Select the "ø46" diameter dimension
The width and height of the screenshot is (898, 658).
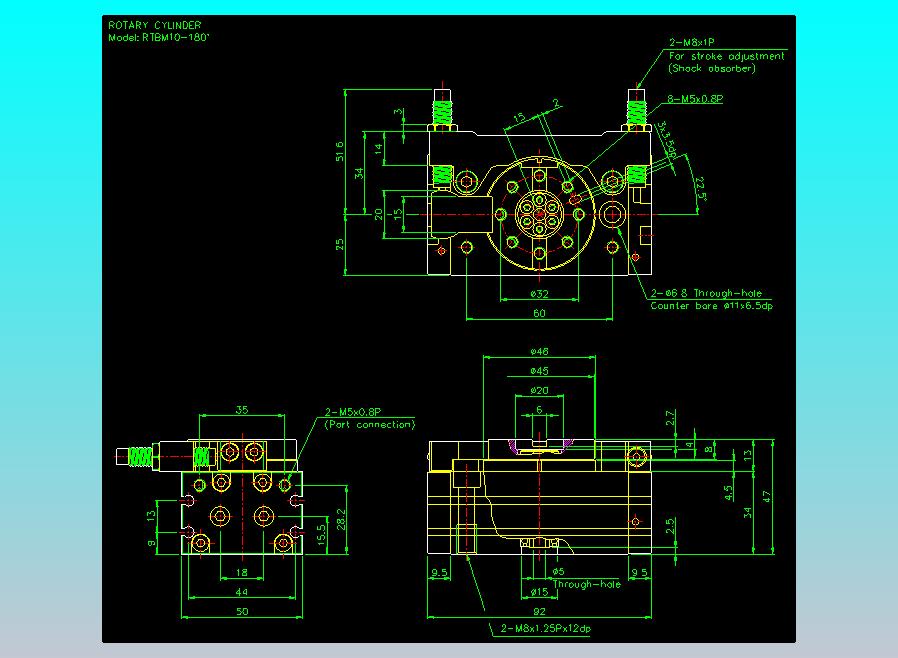539,352
